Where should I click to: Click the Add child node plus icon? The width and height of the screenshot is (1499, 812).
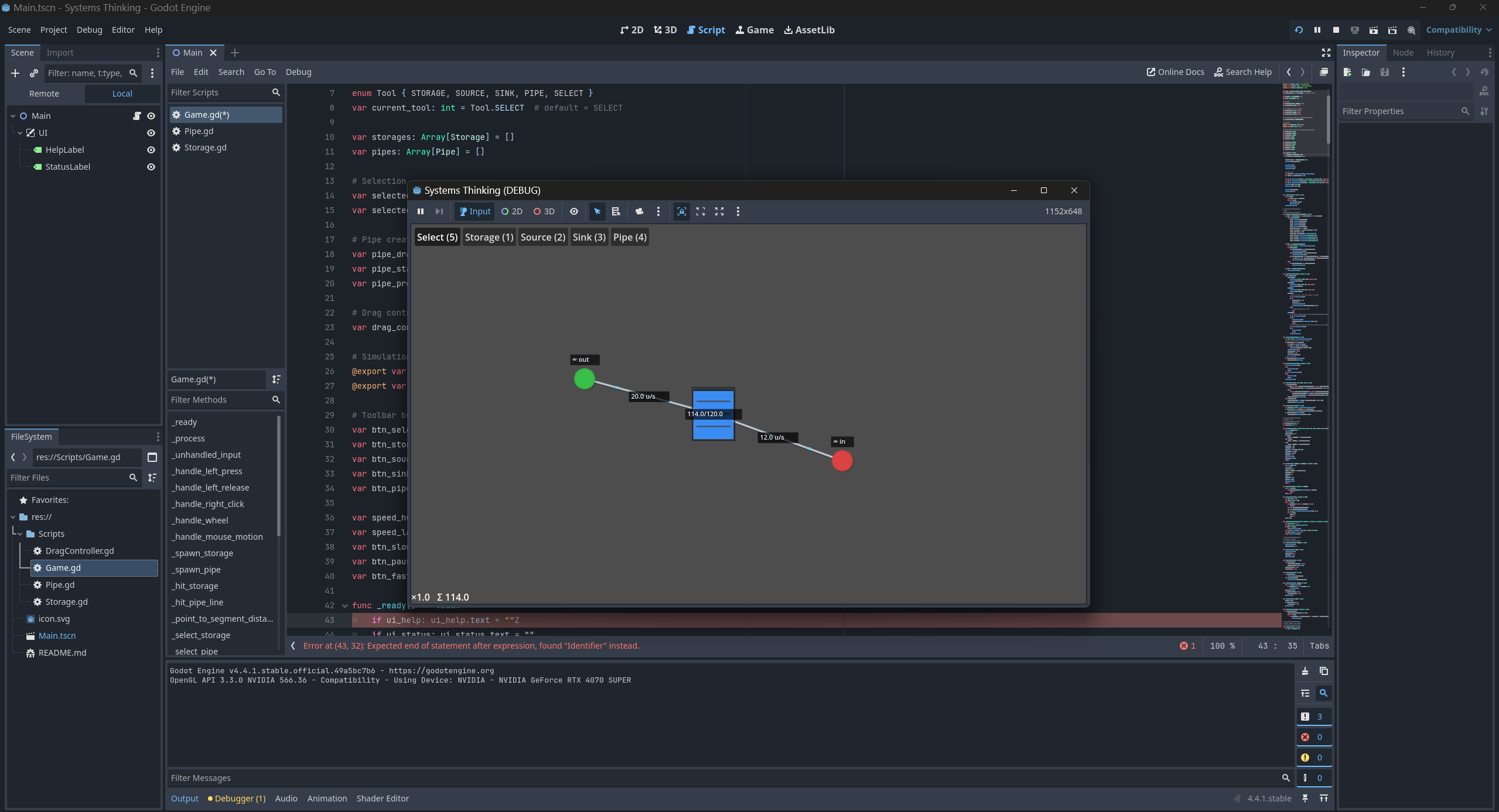pos(15,73)
